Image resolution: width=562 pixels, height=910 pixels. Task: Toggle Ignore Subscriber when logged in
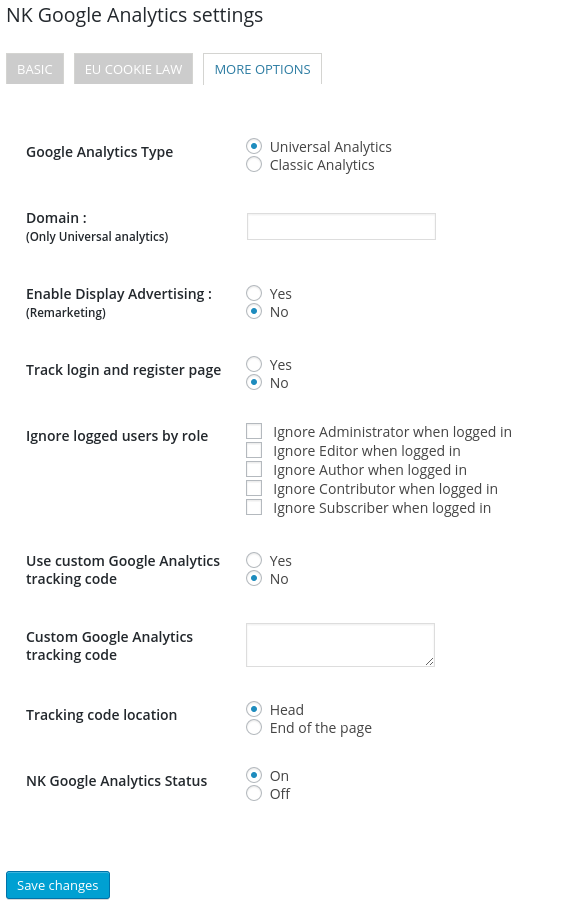(254, 507)
